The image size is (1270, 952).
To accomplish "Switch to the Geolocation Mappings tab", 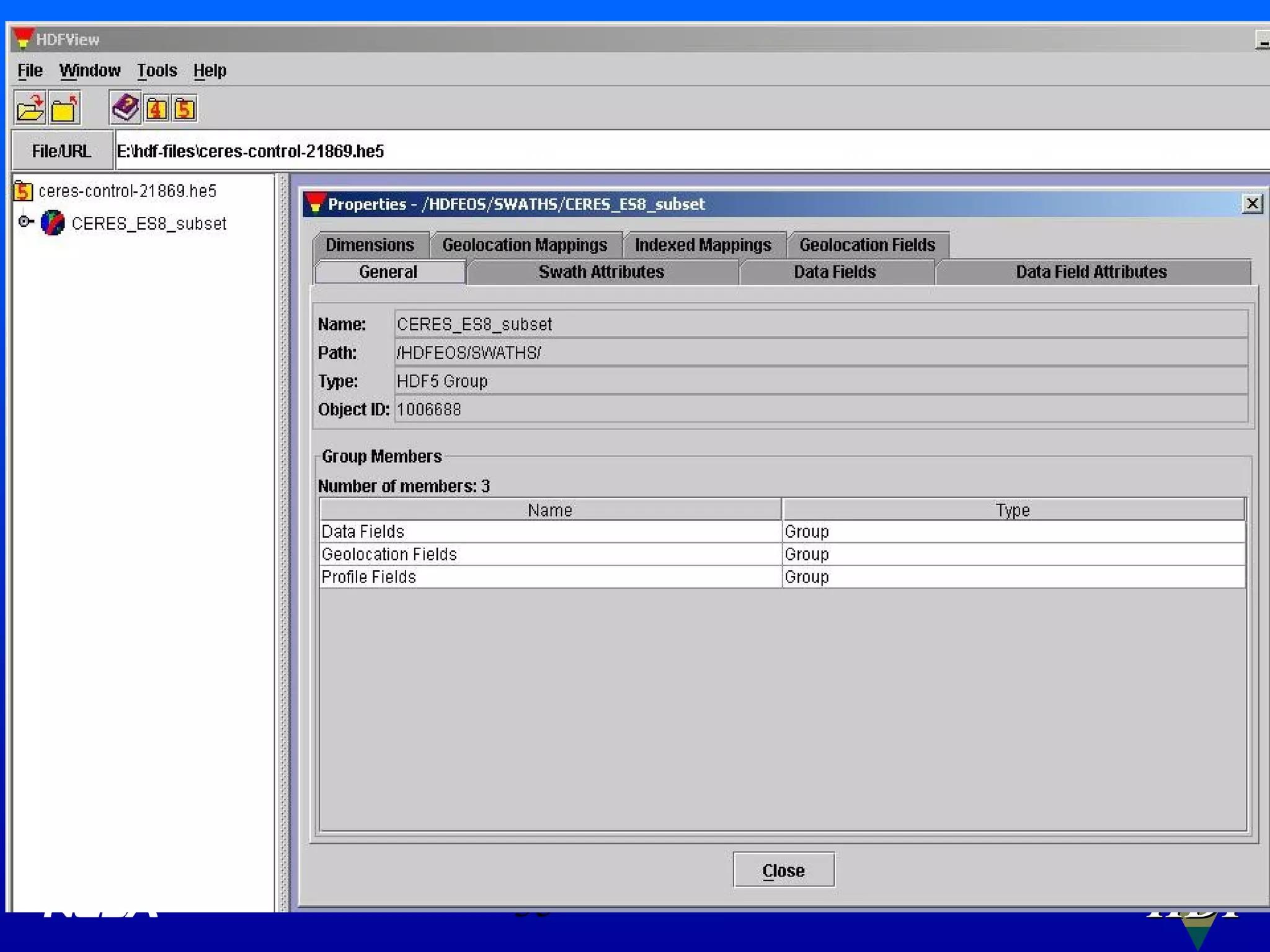I will [525, 245].
